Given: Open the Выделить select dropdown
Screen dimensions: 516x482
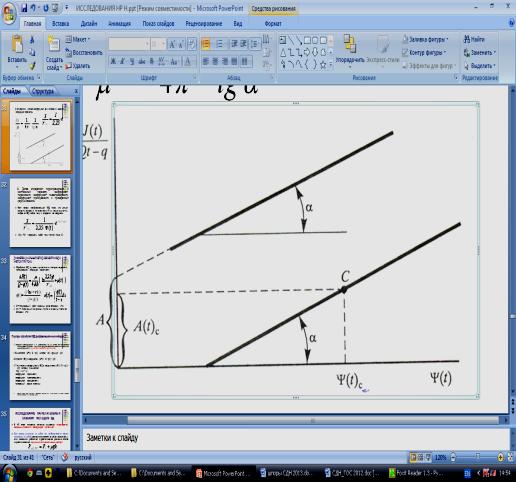Looking at the screenshot, I should click(x=479, y=66).
